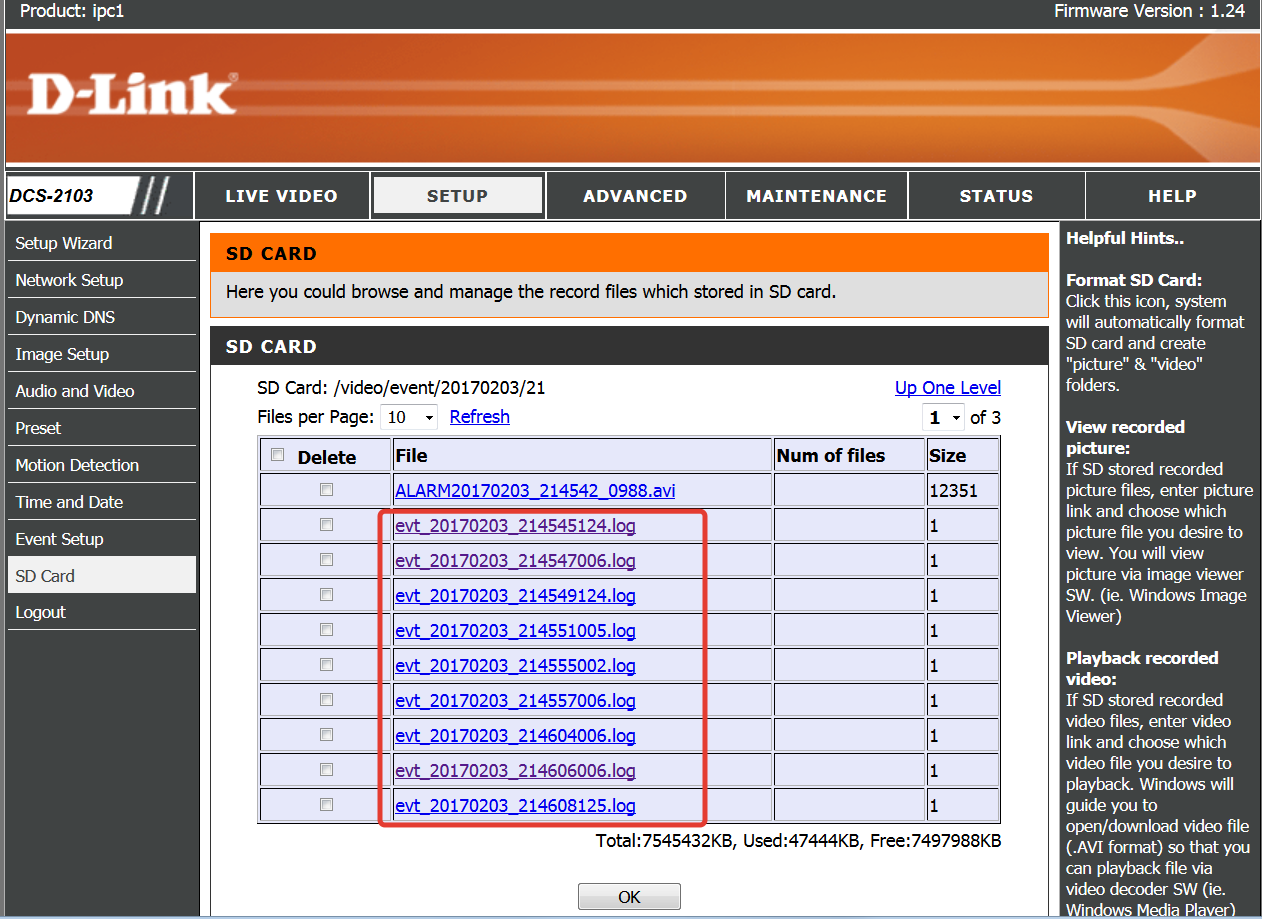Open the Files per Page dropdown
This screenshot has width=1262, height=919.
point(409,417)
